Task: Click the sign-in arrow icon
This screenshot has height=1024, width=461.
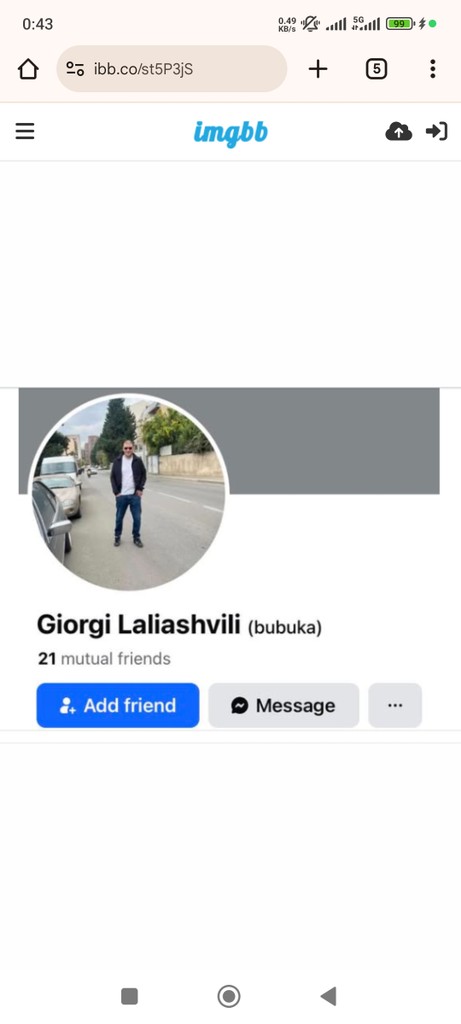Action: coord(436,132)
